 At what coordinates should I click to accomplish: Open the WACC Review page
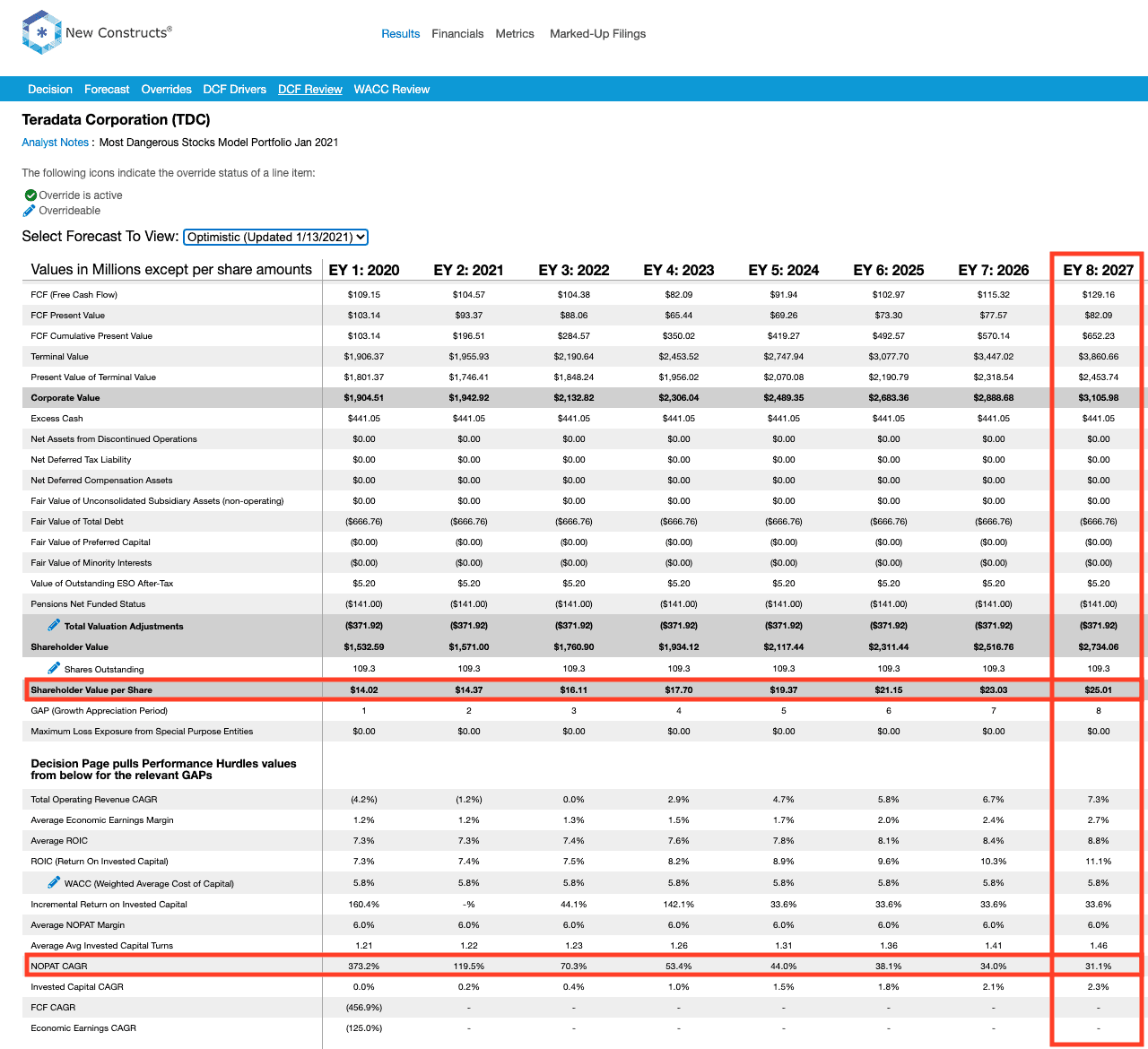point(392,89)
